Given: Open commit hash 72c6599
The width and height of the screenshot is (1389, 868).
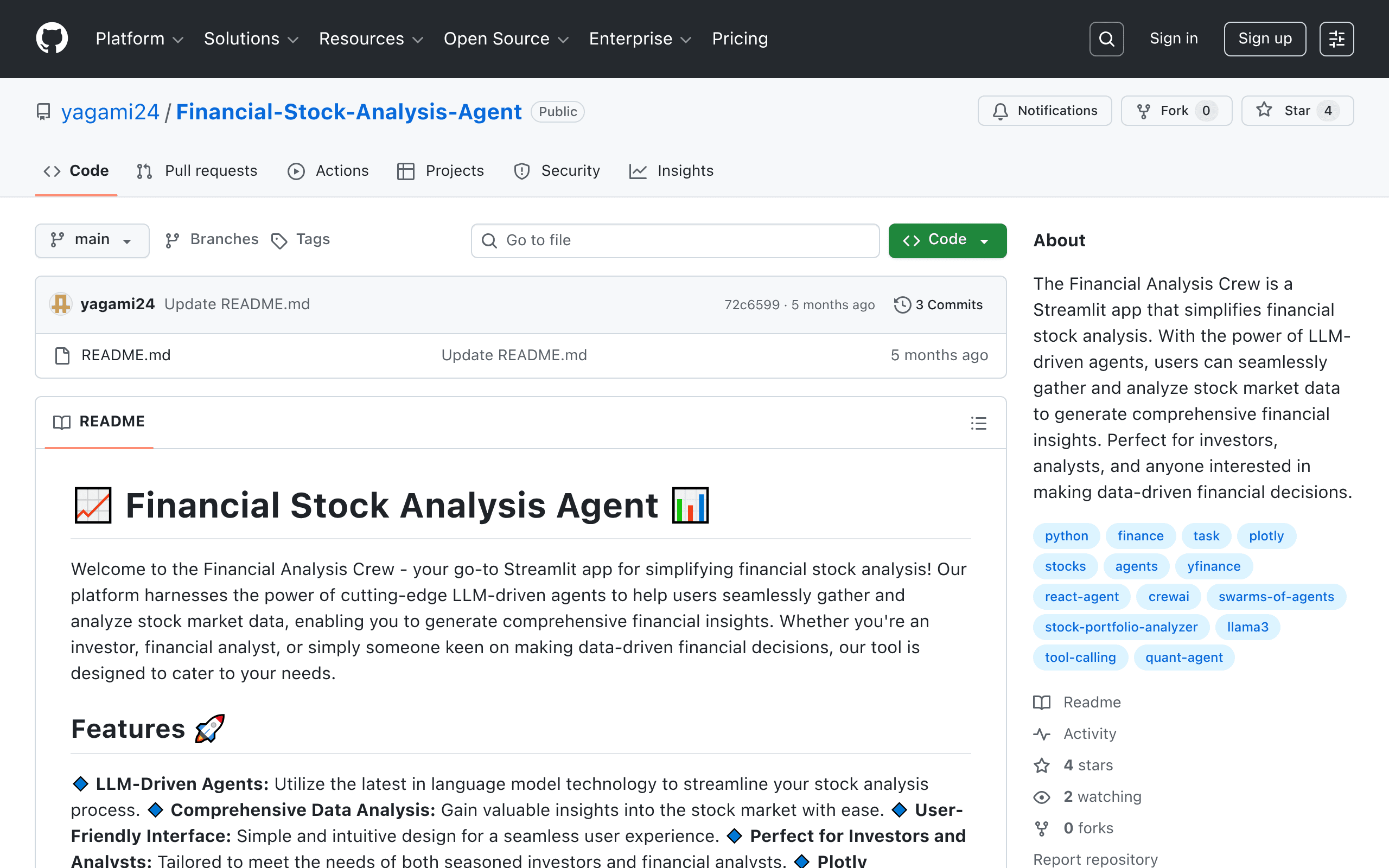Looking at the screenshot, I should 752,304.
